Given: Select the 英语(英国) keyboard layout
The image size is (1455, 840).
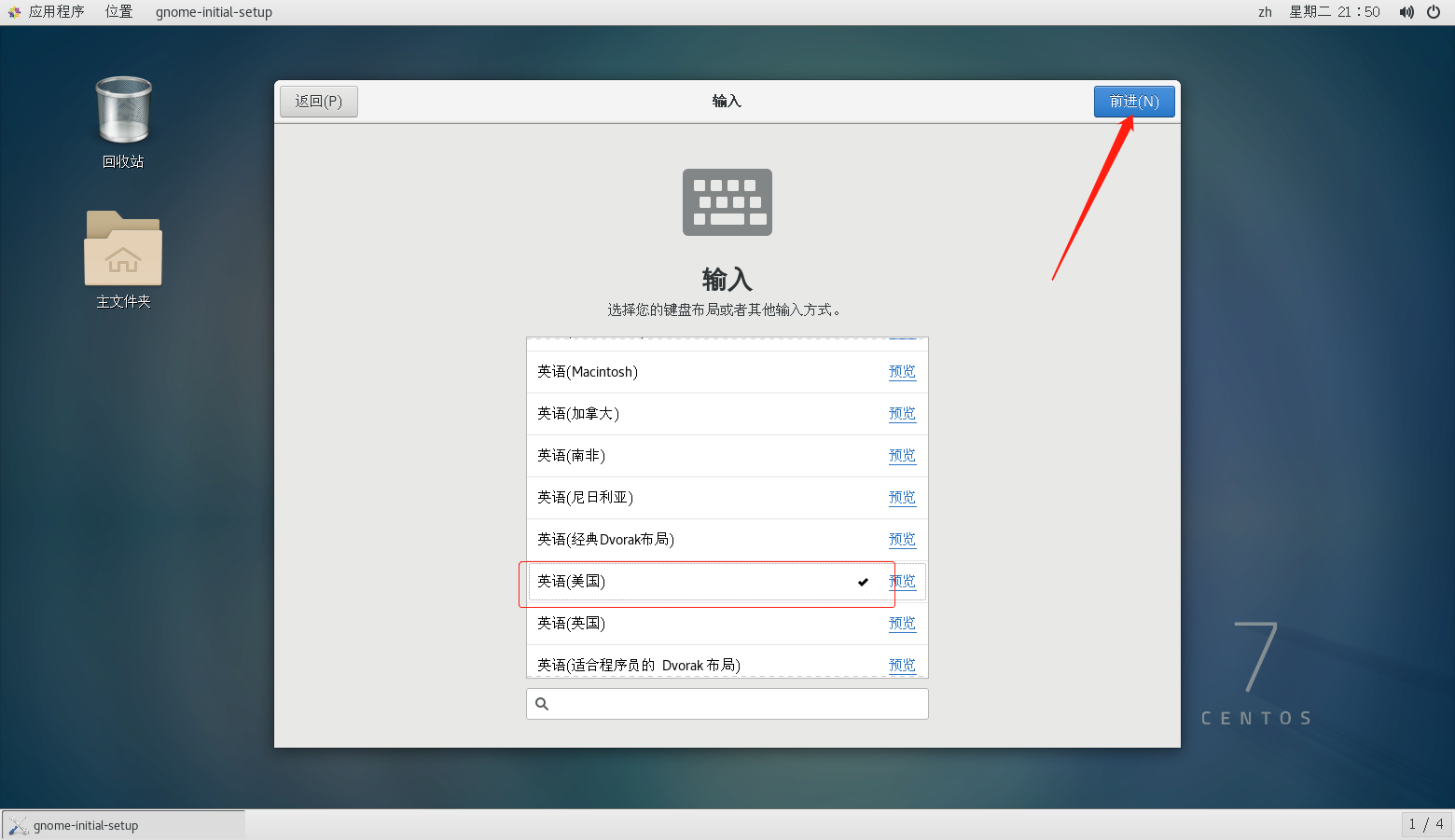Looking at the screenshot, I should pos(727,624).
